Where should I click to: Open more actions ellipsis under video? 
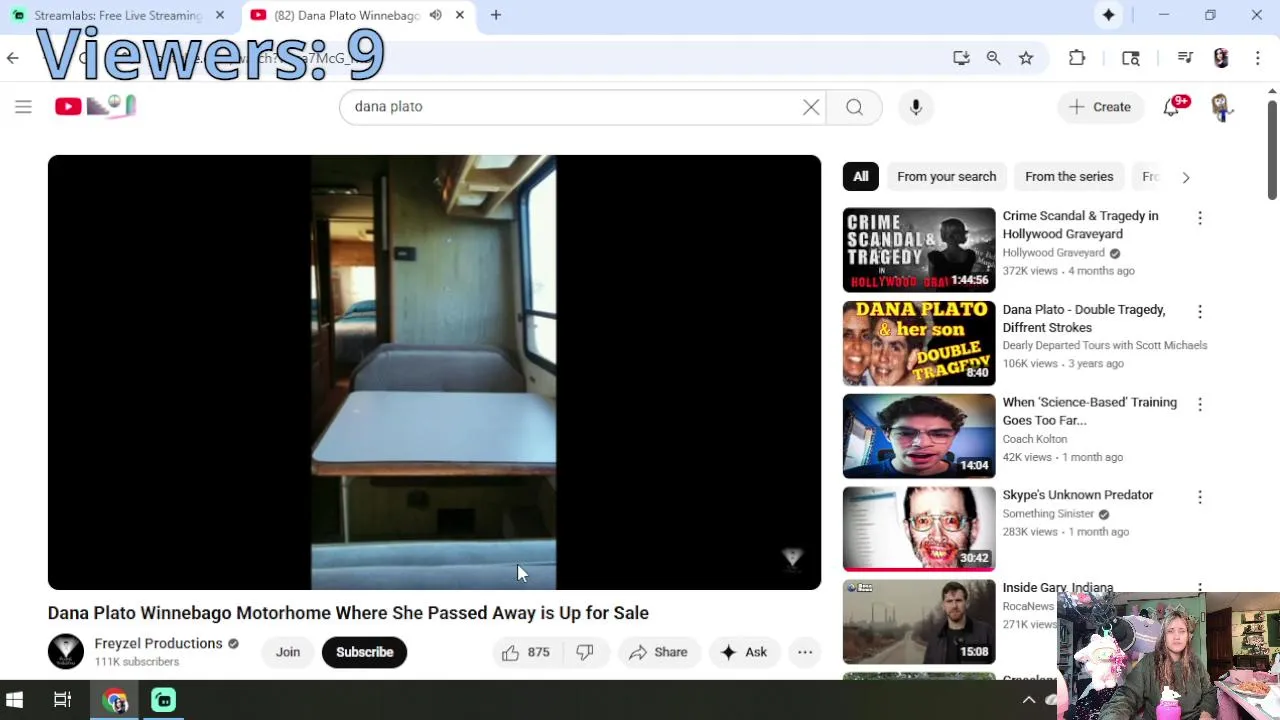point(805,652)
